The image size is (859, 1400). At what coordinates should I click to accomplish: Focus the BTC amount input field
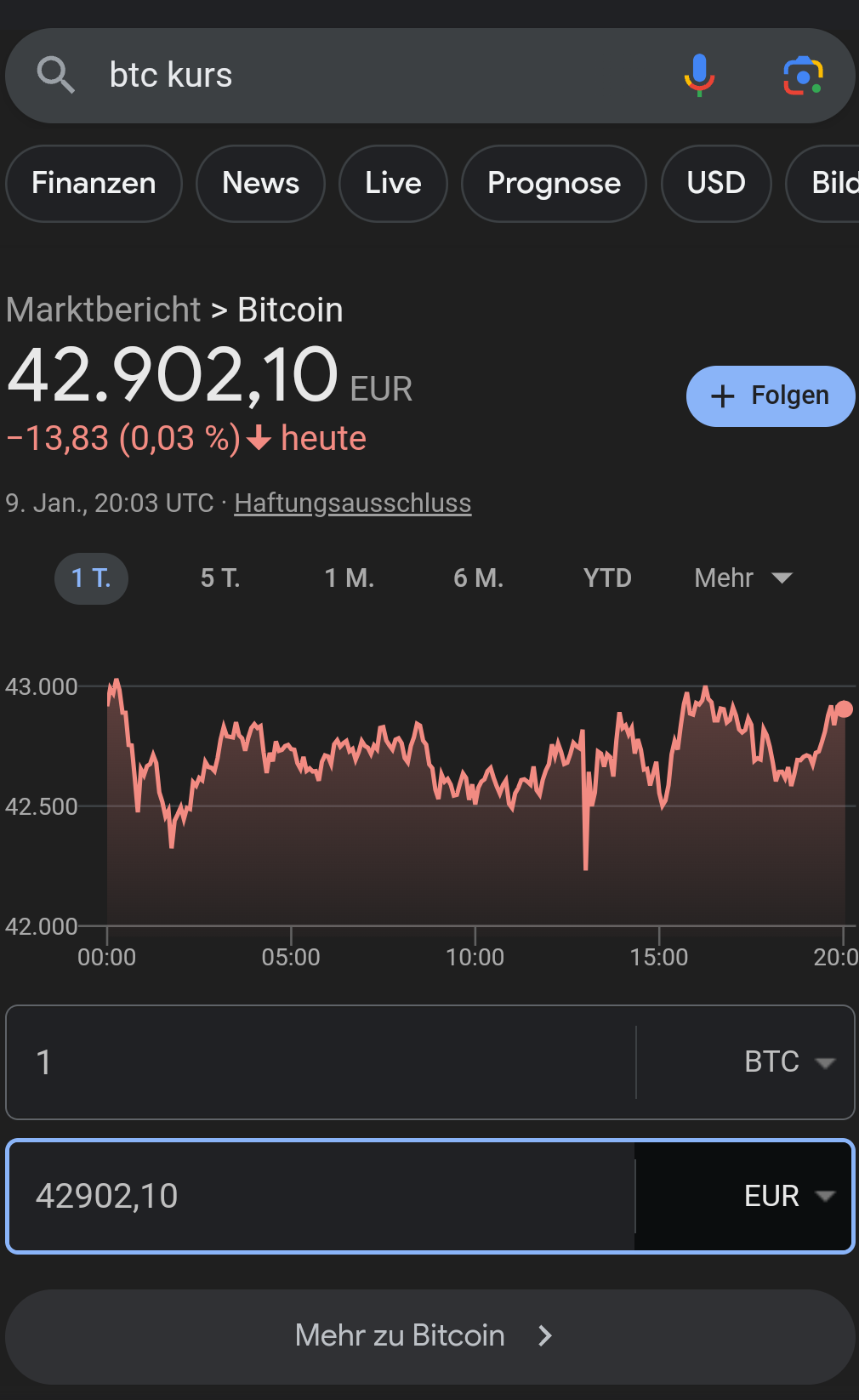pyautogui.click(x=323, y=1062)
